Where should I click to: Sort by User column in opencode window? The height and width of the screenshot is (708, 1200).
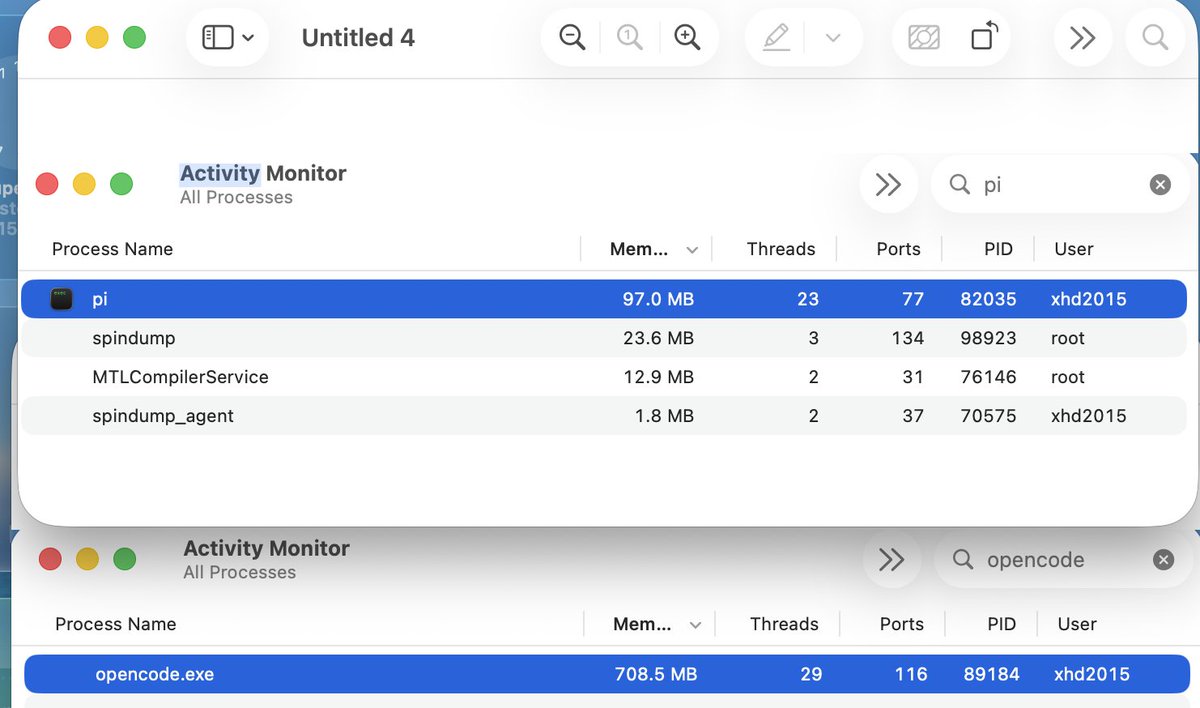point(1077,624)
